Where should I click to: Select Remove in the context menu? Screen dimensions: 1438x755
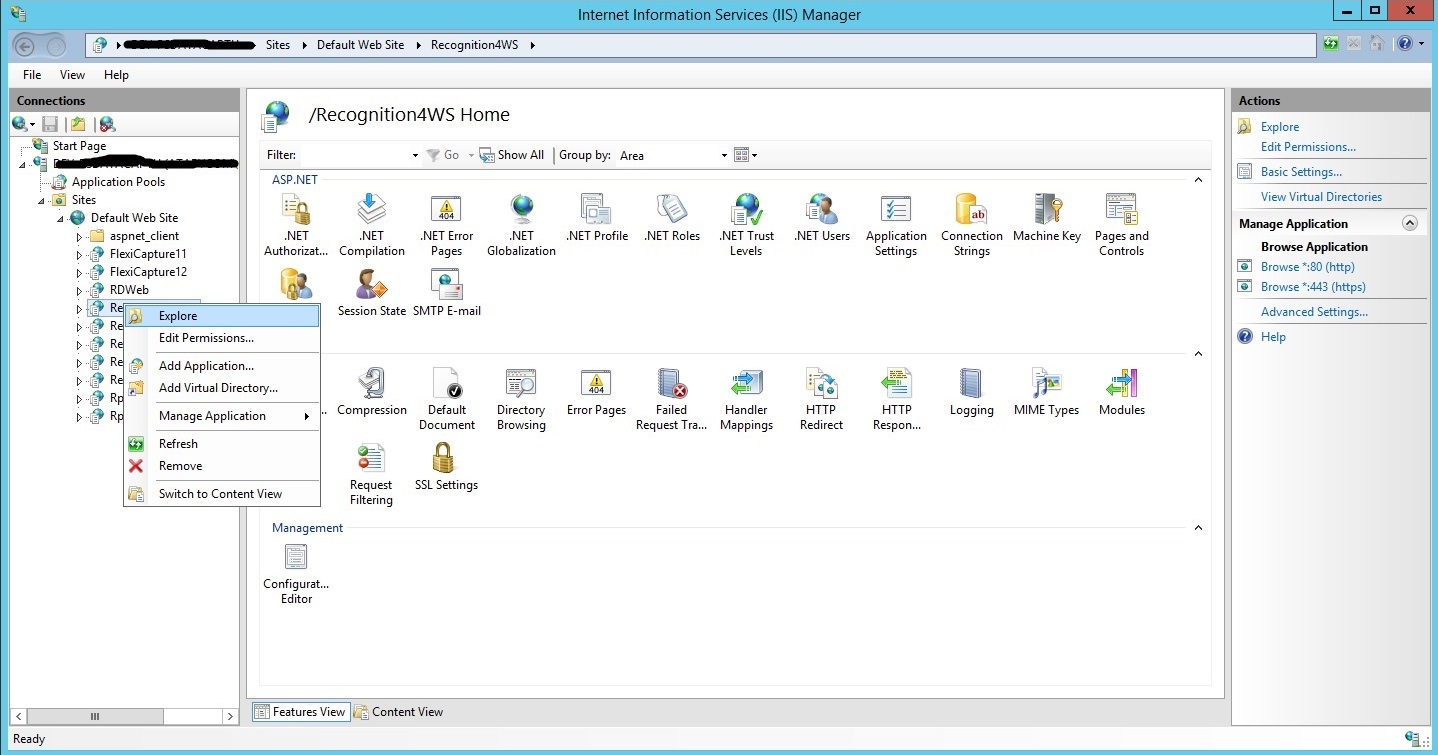click(180, 466)
